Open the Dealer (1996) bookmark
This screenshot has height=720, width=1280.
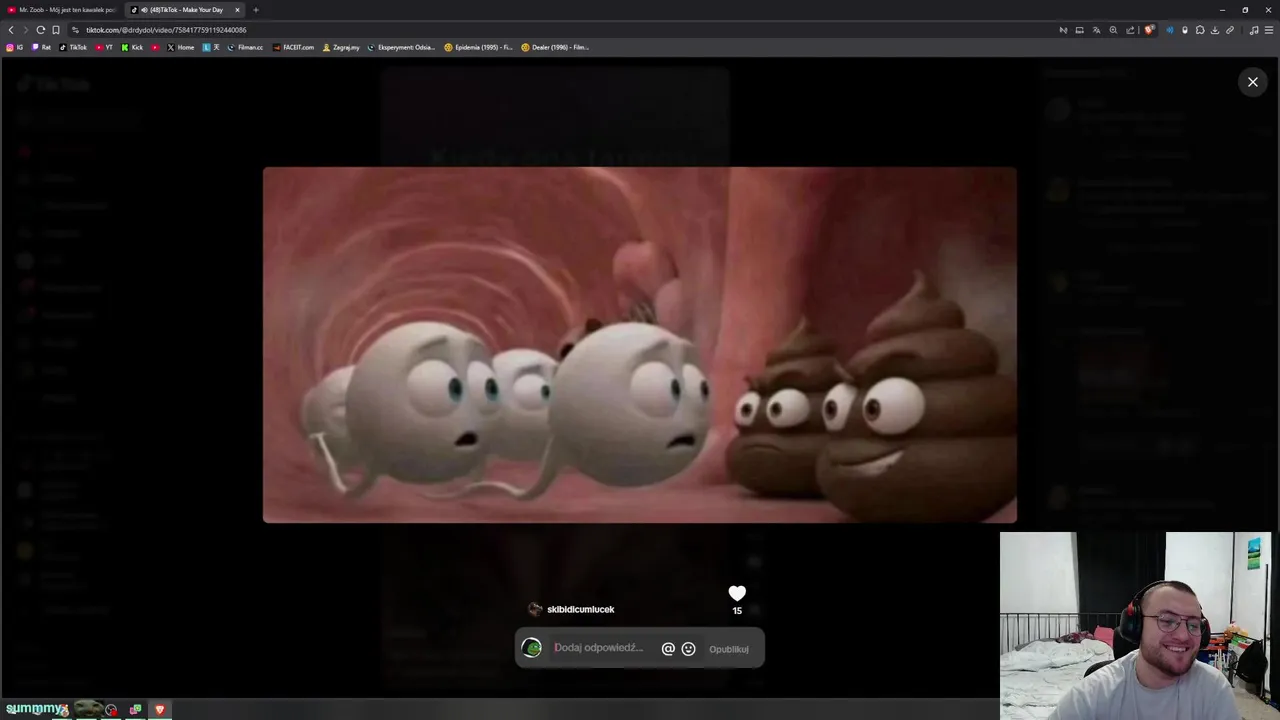tap(555, 47)
